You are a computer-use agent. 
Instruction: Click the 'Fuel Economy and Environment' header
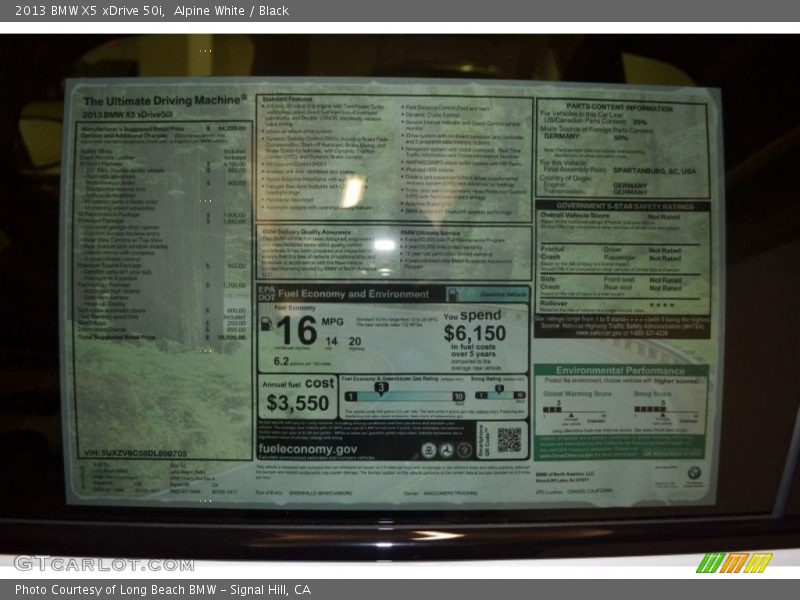pyautogui.click(x=354, y=294)
